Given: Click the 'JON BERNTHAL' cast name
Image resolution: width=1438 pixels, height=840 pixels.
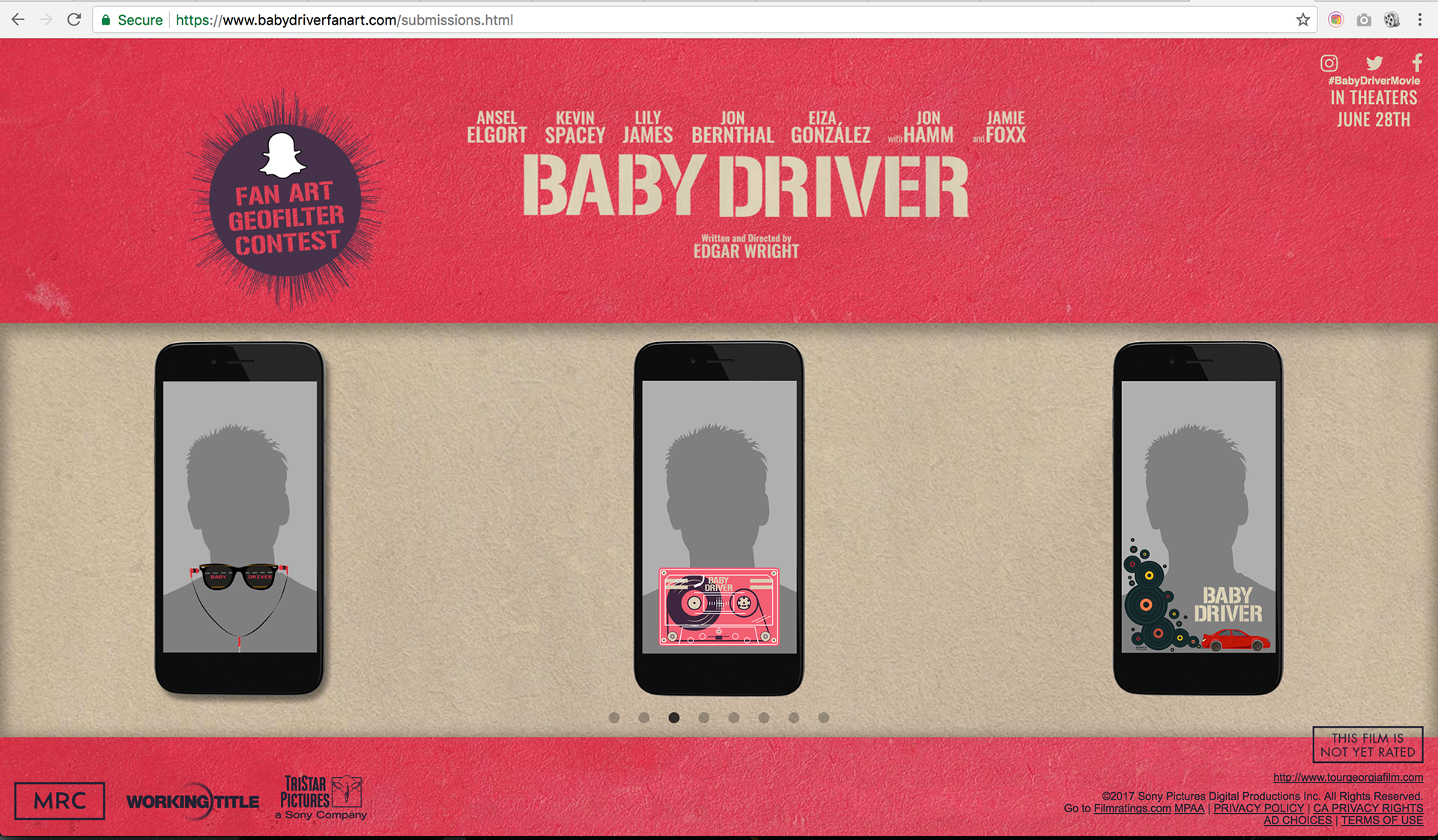Looking at the screenshot, I should tap(732, 127).
